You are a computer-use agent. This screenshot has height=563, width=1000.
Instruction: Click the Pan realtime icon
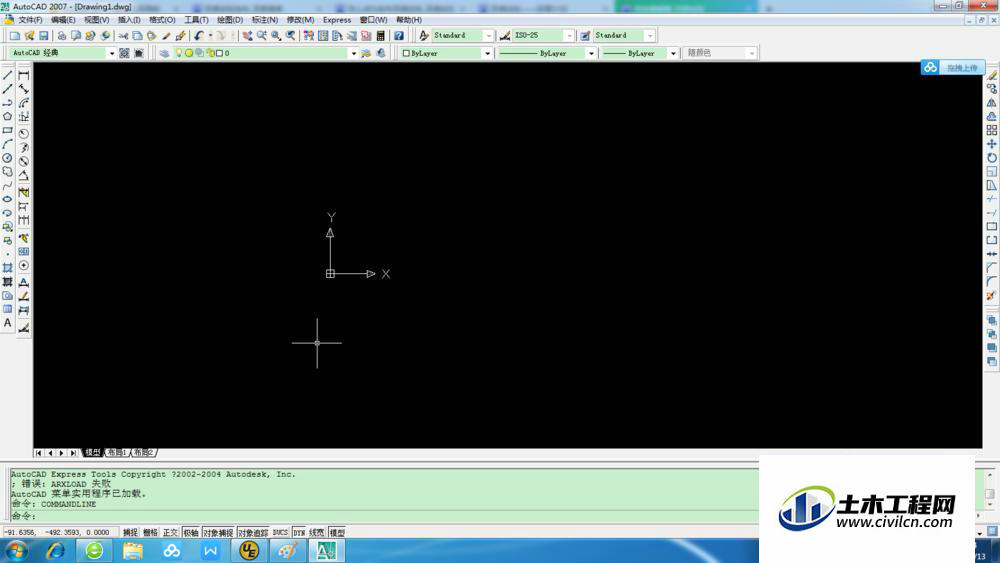(x=247, y=36)
